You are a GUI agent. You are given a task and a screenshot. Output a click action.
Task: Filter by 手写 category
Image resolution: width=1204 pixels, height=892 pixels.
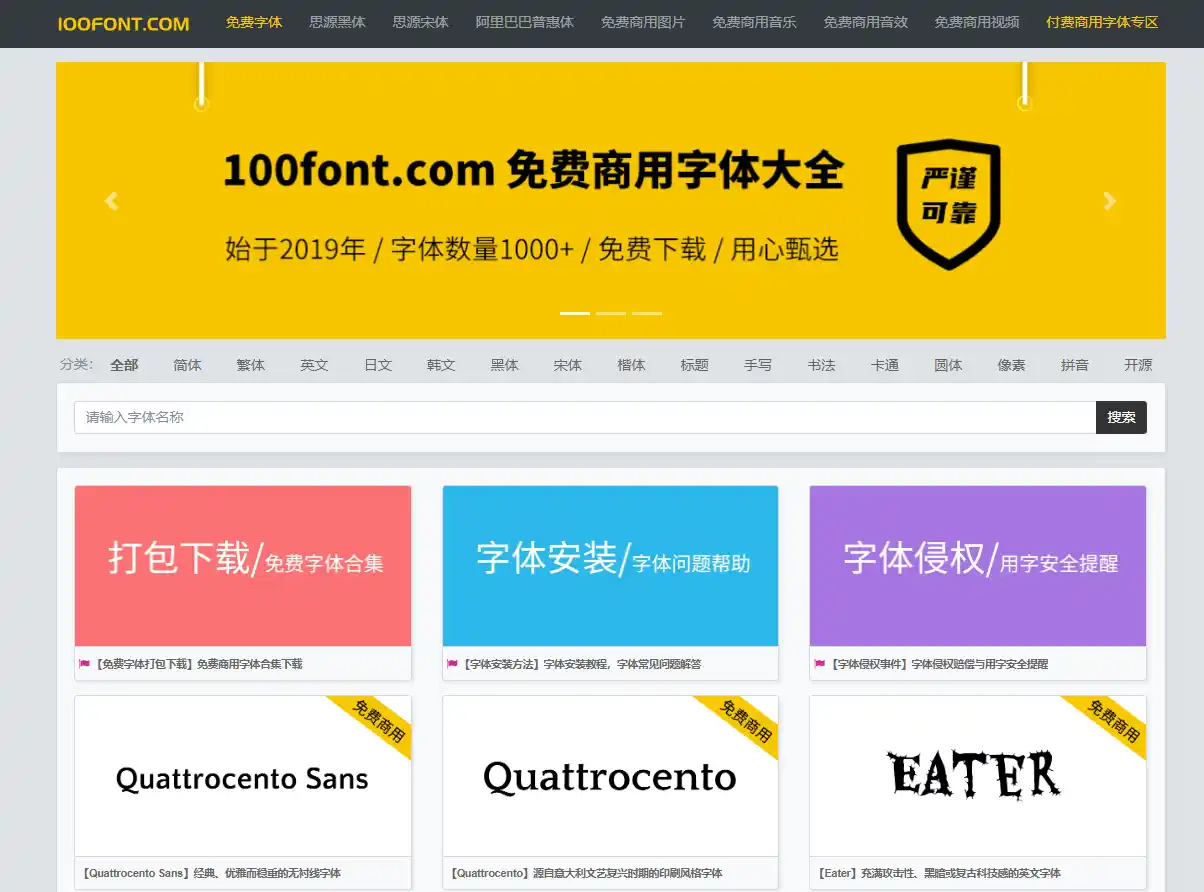click(x=758, y=365)
